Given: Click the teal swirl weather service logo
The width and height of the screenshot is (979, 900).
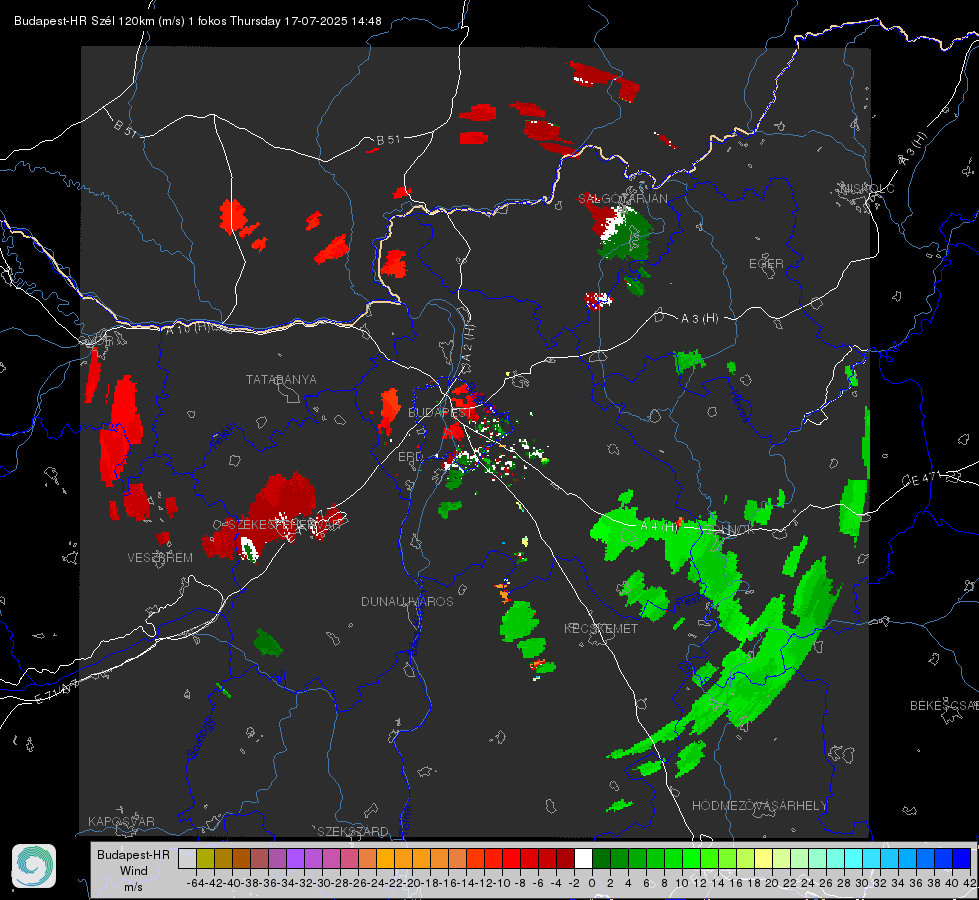Looking at the screenshot, I should [34, 866].
